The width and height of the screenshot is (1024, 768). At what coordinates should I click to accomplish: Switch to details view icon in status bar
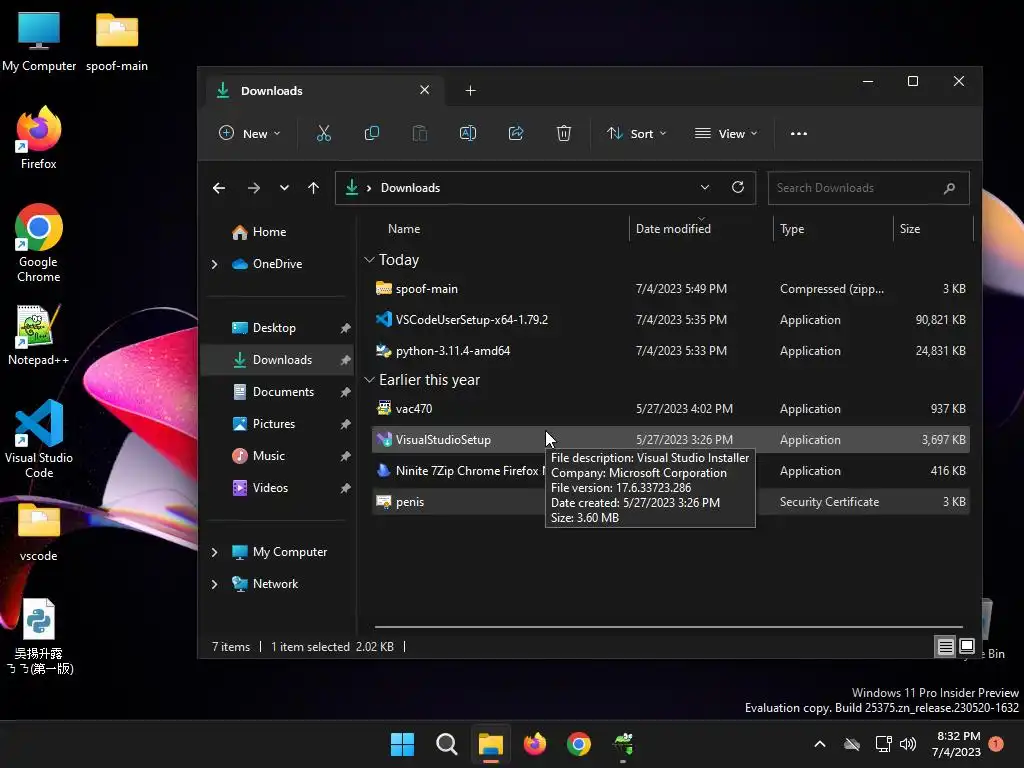click(945, 647)
